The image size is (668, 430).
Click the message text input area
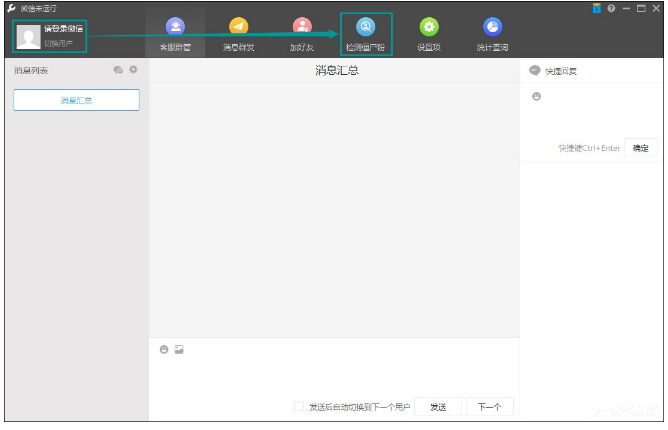point(333,375)
